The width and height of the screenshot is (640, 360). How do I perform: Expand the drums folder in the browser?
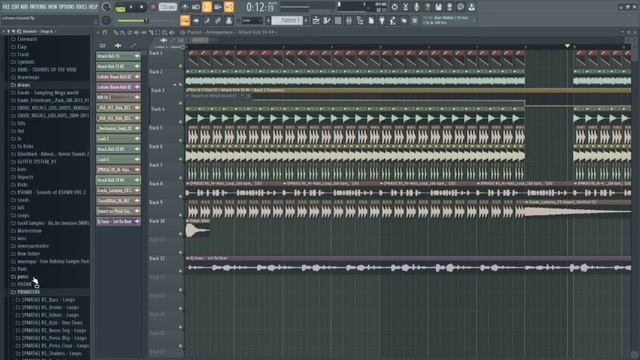click(x=24, y=85)
